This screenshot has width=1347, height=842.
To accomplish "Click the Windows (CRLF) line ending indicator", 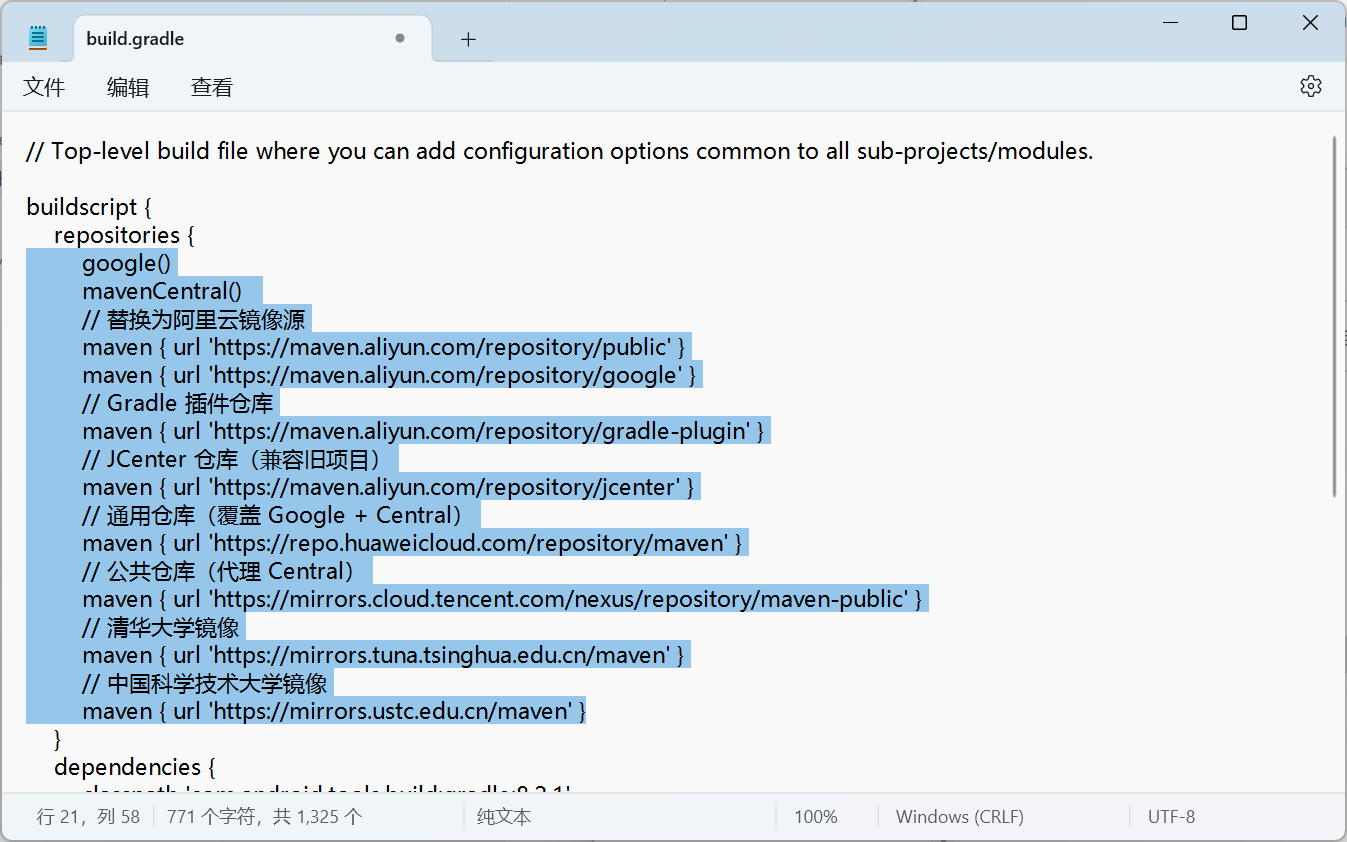I will pyautogui.click(x=959, y=817).
